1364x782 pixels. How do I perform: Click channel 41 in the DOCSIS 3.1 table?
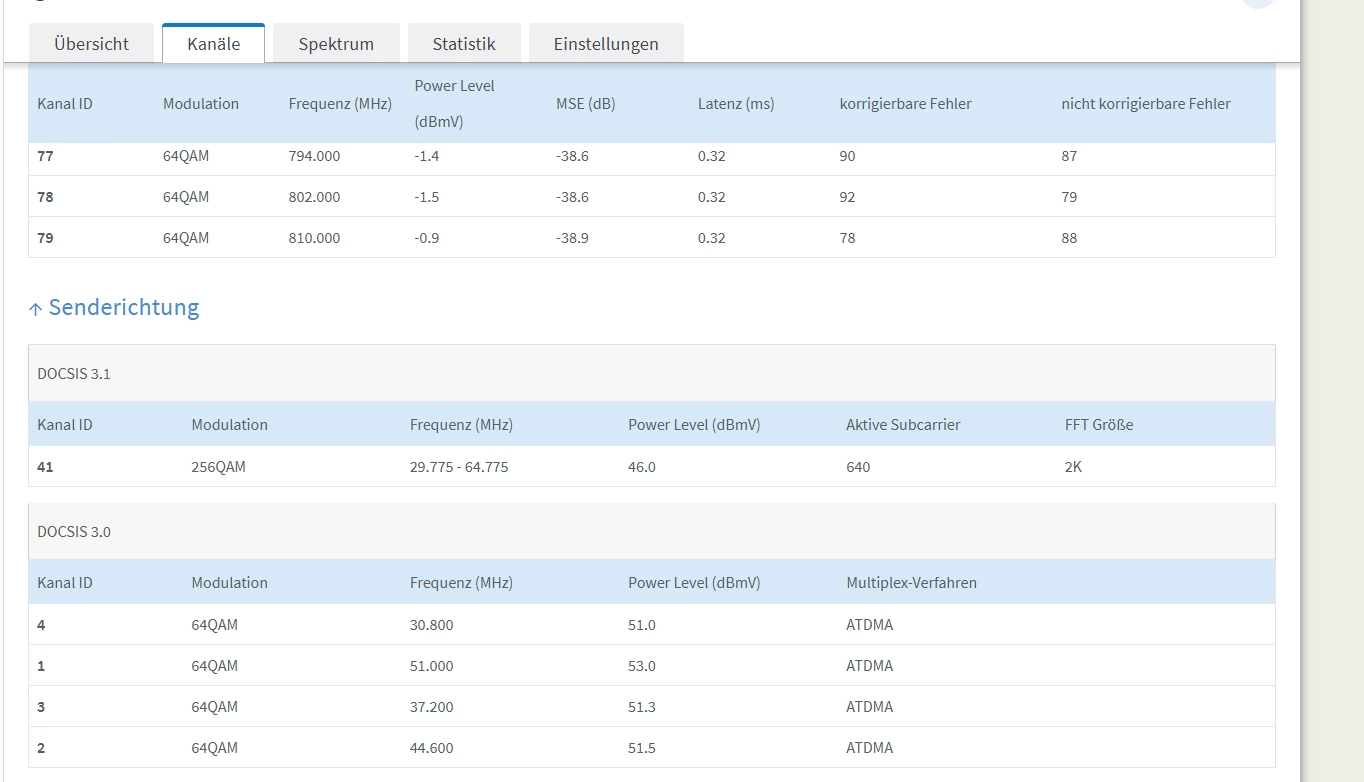click(x=45, y=467)
